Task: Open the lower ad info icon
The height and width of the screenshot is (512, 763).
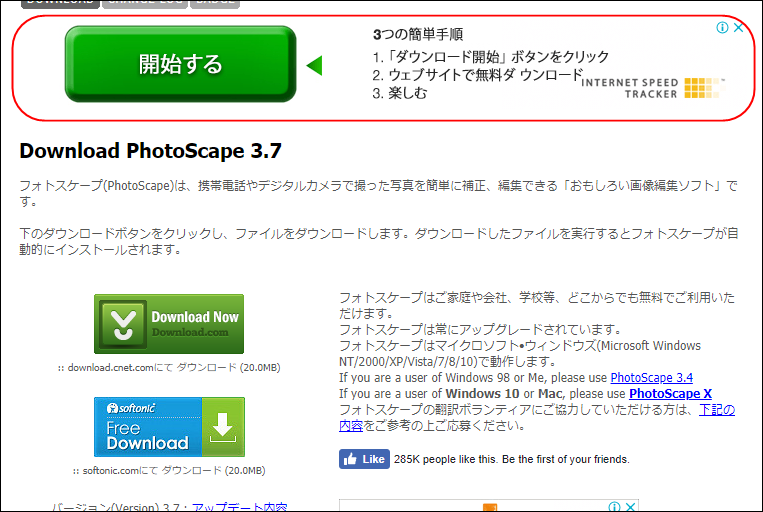Action: [x=615, y=507]
